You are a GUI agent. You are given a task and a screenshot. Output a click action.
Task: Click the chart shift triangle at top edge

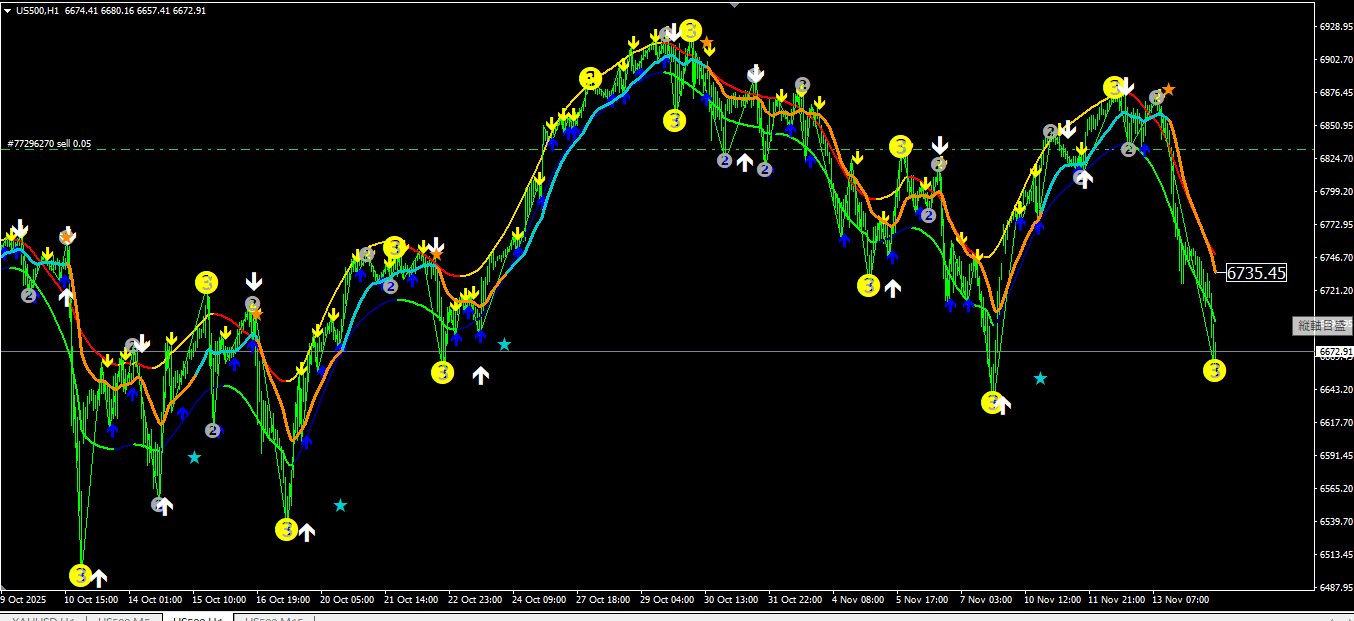click(x=735, y=4)
